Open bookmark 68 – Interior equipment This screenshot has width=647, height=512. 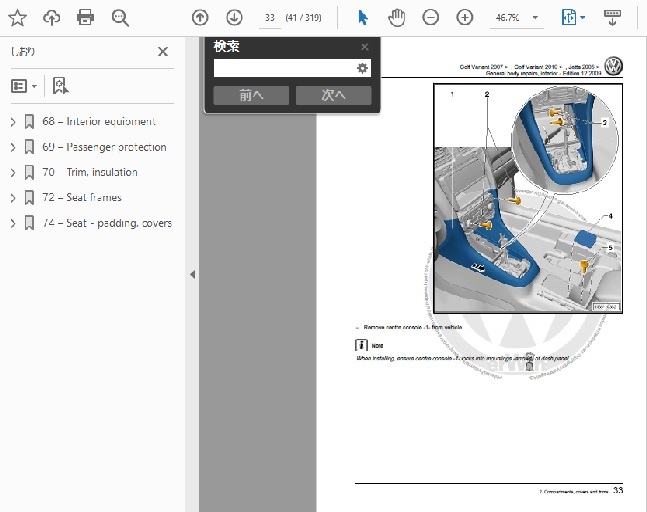pyautogui.click(x=99, y=121)
